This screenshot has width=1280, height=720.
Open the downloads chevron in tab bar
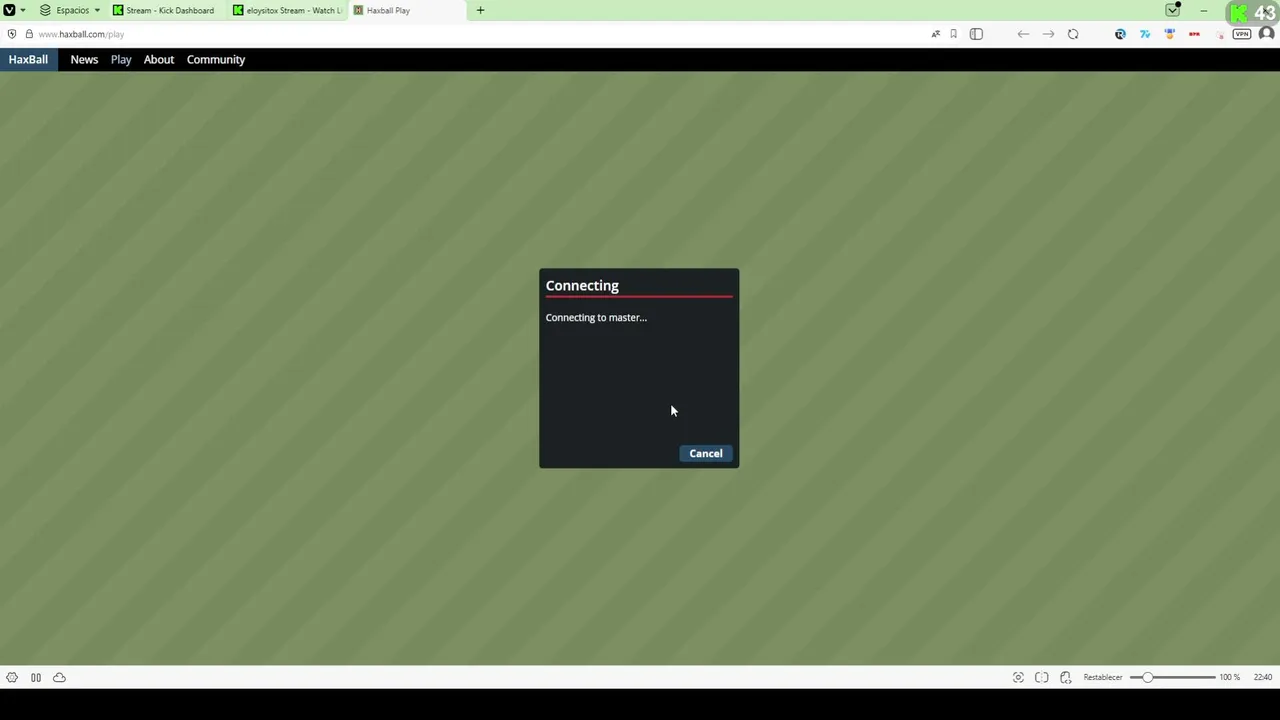coord(1173,10)
